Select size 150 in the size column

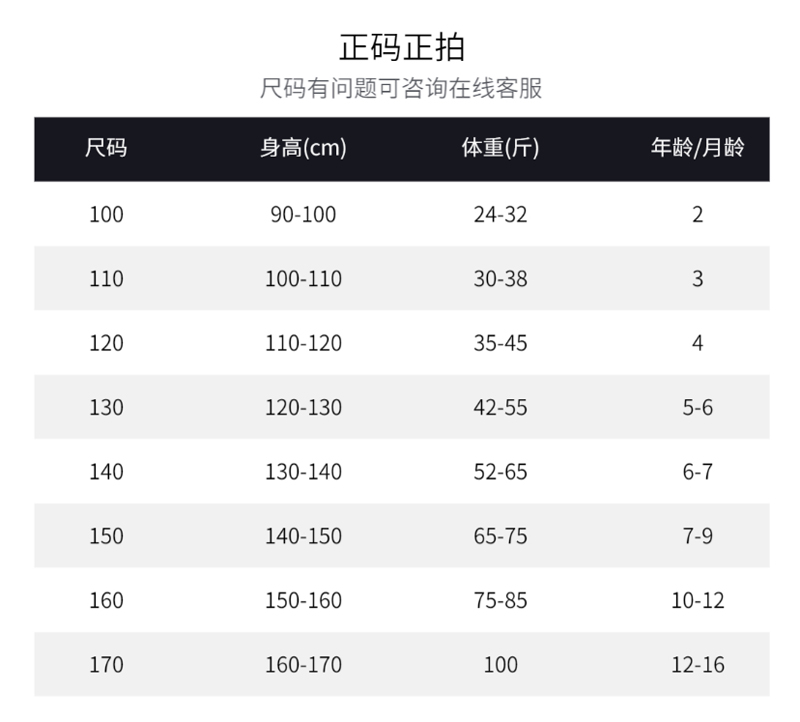coord(106,536)
